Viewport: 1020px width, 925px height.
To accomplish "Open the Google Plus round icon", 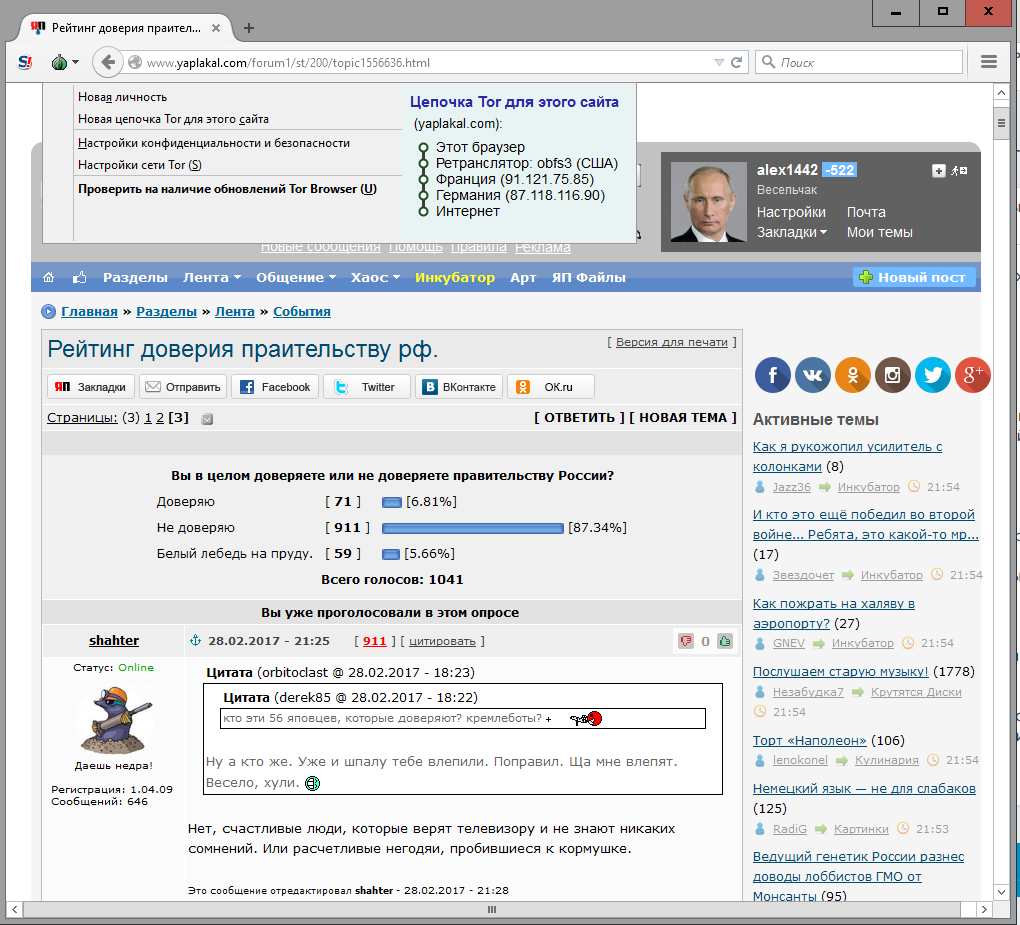I will 973,375.
